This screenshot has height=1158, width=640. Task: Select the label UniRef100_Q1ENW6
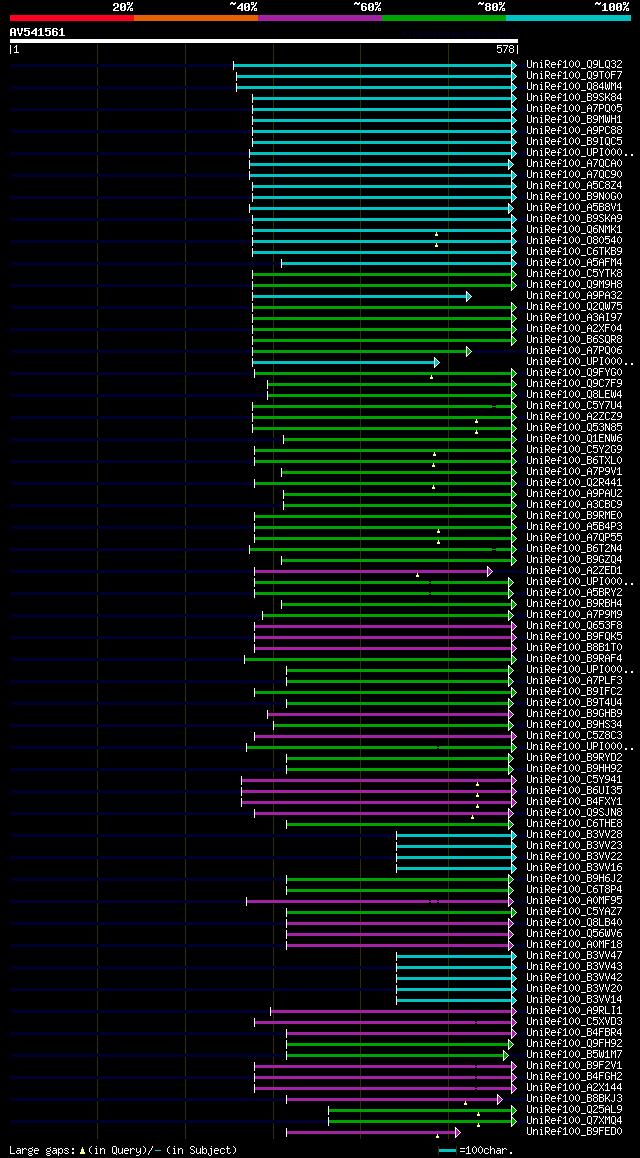tap(574, 439)
